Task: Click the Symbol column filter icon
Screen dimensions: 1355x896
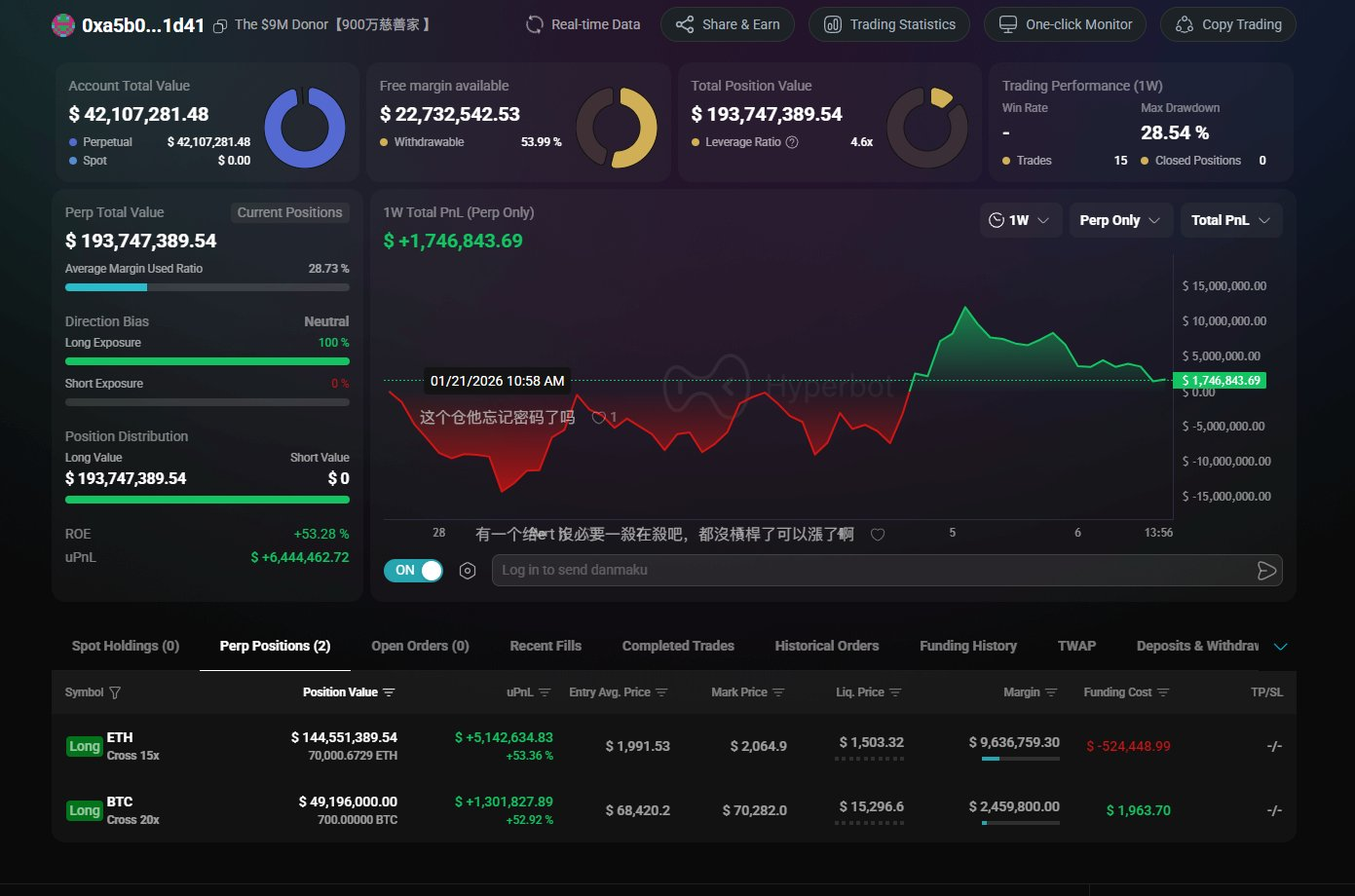Action: point(115,692)
